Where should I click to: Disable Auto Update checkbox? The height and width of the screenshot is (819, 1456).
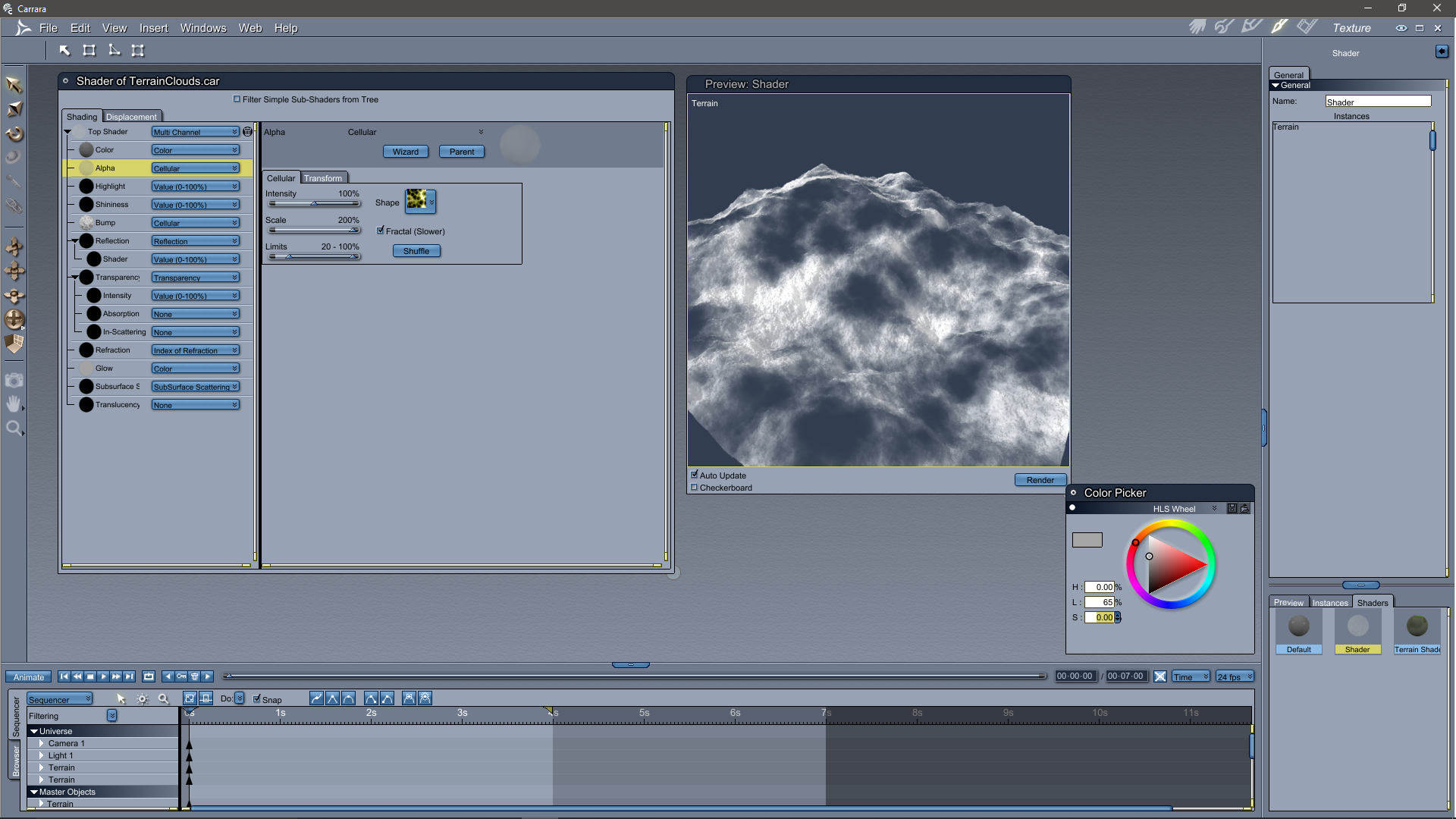pos(694,475)
